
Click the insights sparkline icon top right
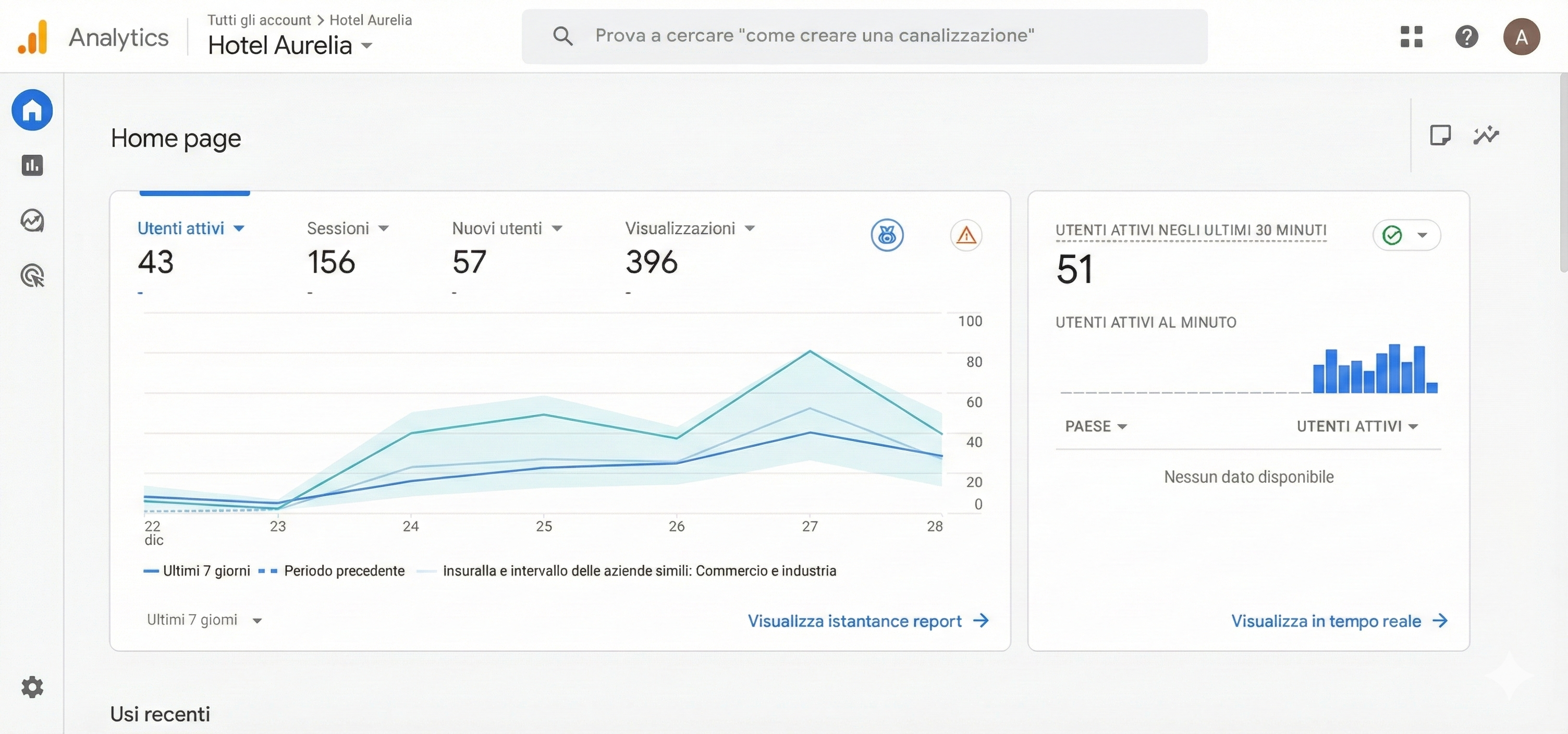pos(1487,135)
